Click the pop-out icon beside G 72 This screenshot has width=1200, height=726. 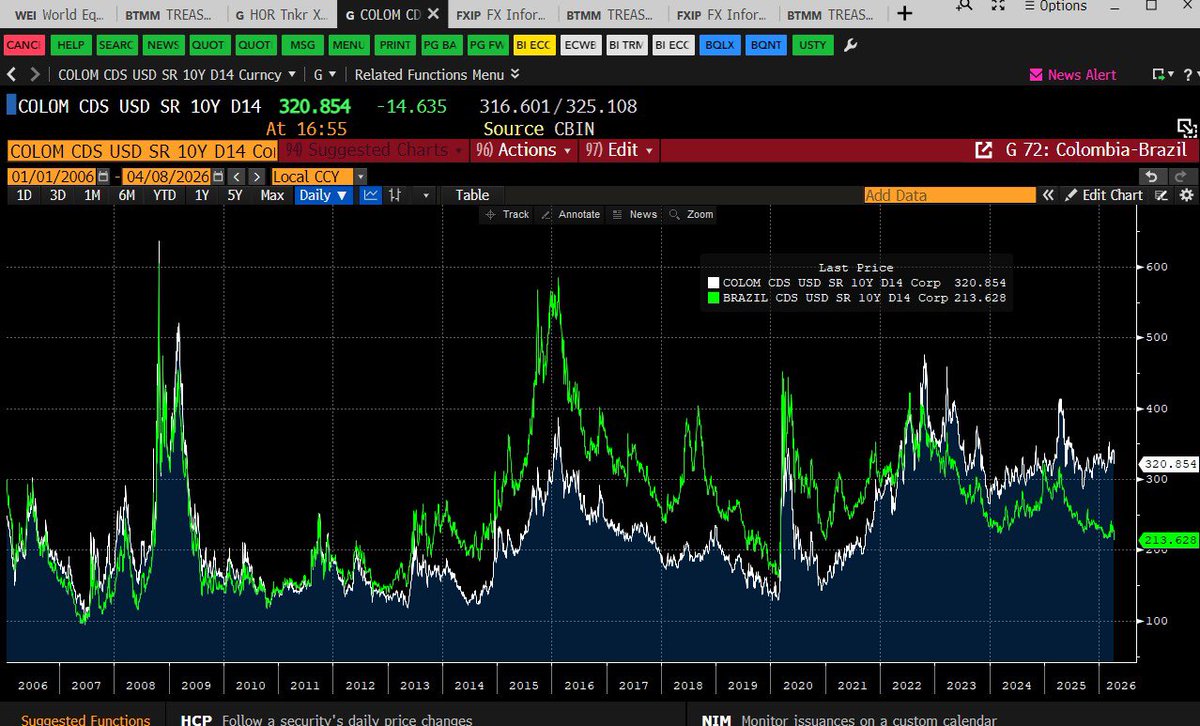point(982,150)
